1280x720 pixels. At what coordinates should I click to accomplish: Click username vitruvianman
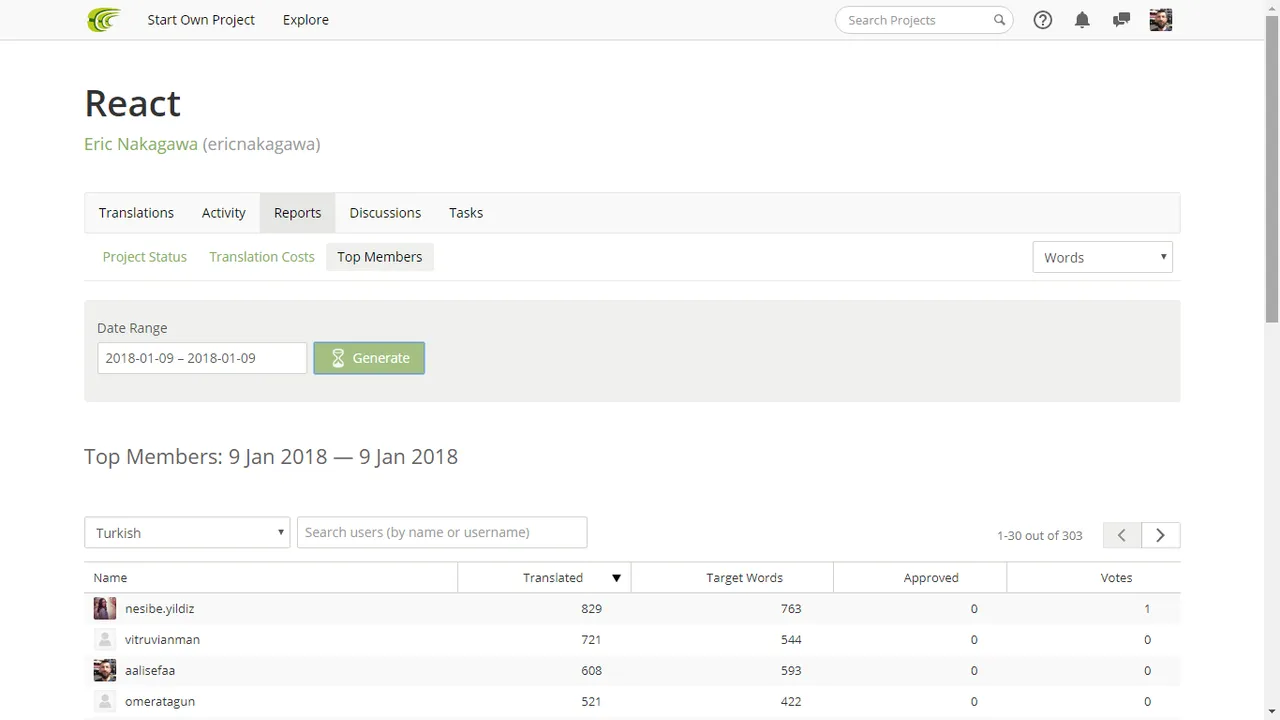(162, 639)
